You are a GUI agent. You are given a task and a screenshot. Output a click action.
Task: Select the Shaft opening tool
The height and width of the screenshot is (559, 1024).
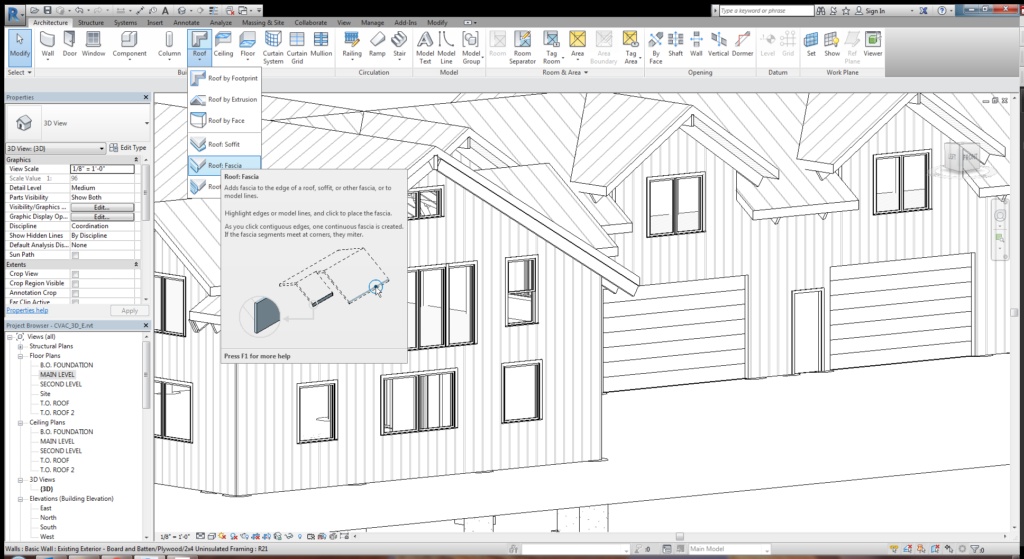pos(675,44)
